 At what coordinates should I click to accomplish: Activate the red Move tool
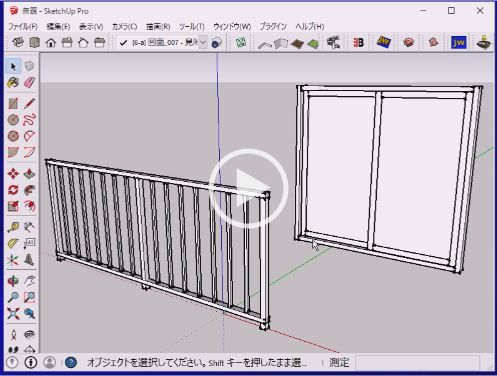point(13,174)
